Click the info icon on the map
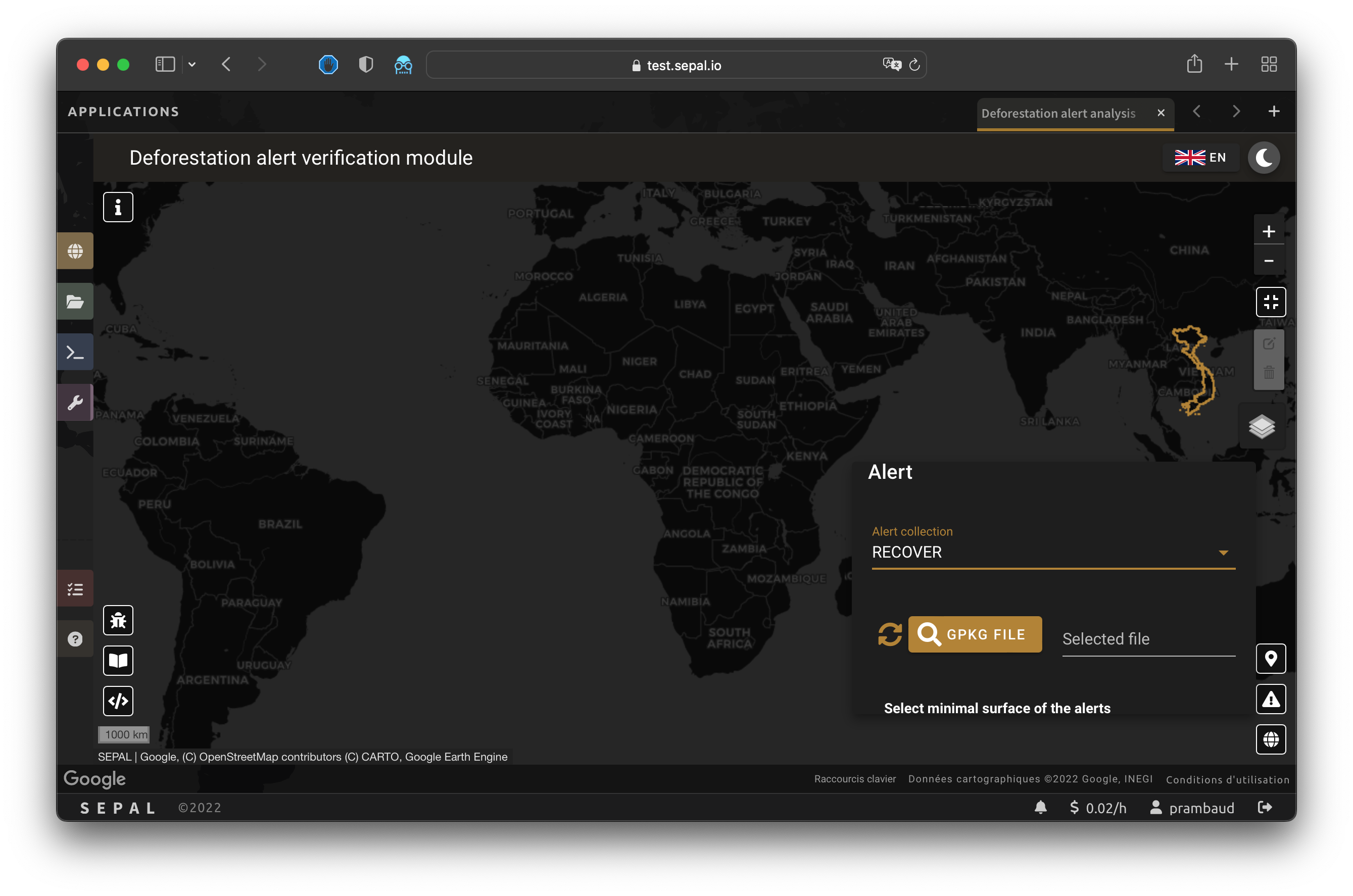 pos(118,207)
